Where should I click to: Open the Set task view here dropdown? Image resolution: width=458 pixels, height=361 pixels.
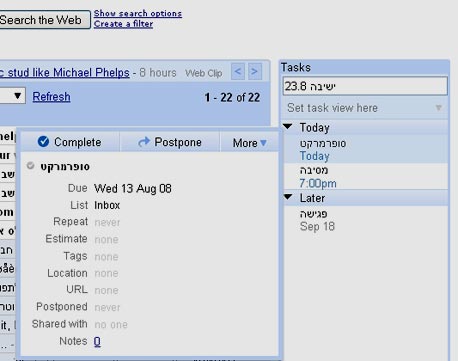[365, 108]
